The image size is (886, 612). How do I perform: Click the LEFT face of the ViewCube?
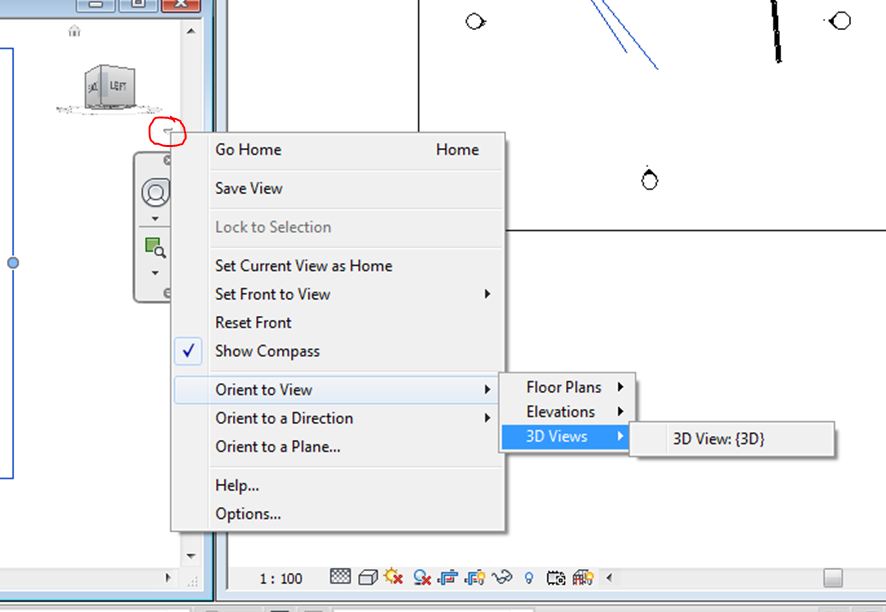click(x=118, y=86)
